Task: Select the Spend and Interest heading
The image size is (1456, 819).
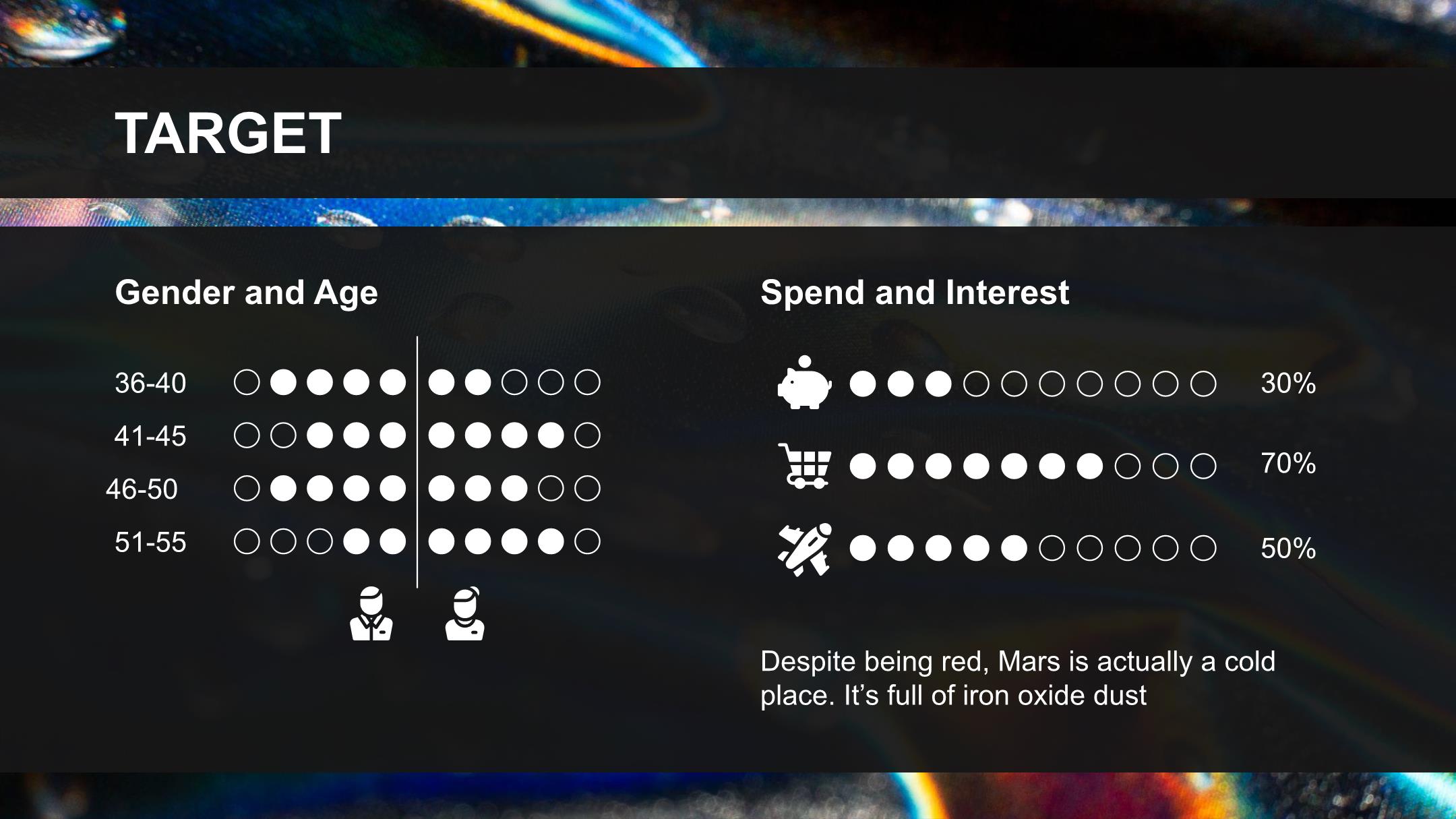Action: (915, 293)
